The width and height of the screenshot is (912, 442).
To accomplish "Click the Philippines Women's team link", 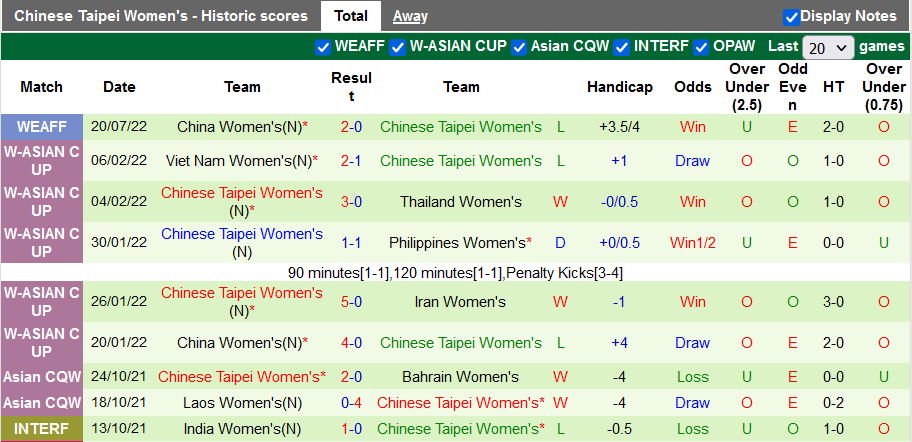I will coord(456,243).
